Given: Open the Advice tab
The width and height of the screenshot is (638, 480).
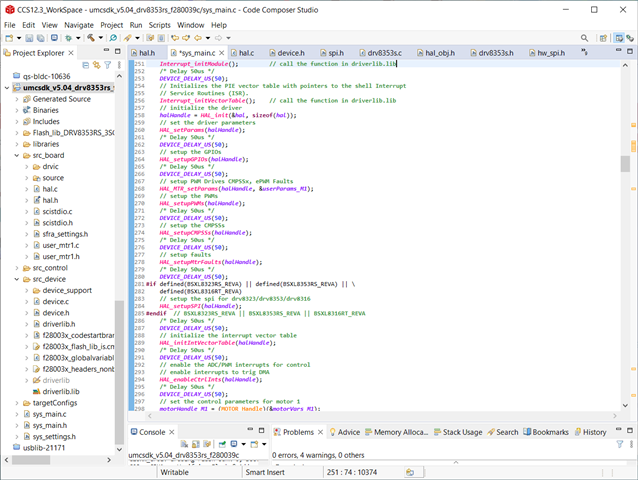Looking at the screenshot, I should [345, 432].
